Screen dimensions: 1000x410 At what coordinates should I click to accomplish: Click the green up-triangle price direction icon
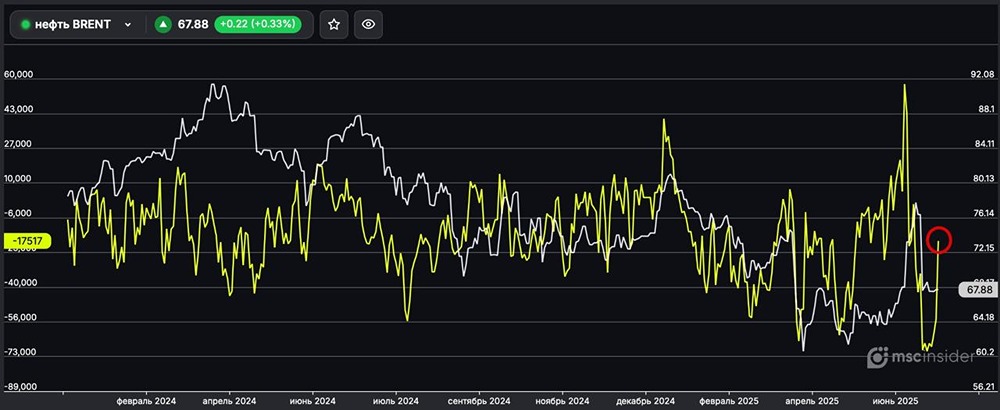point(164,24)
